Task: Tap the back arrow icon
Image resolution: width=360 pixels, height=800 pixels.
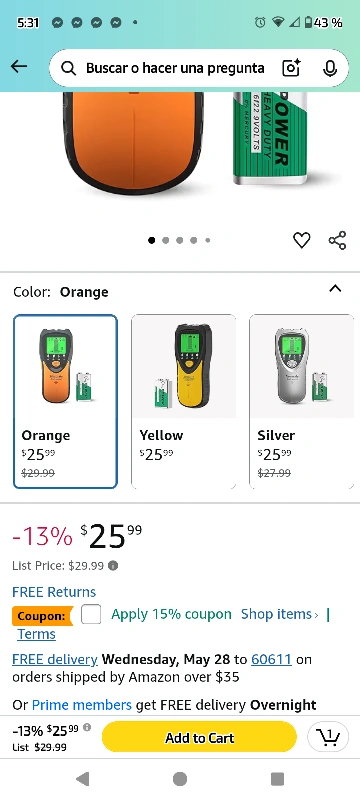Action: click(19, 66)
